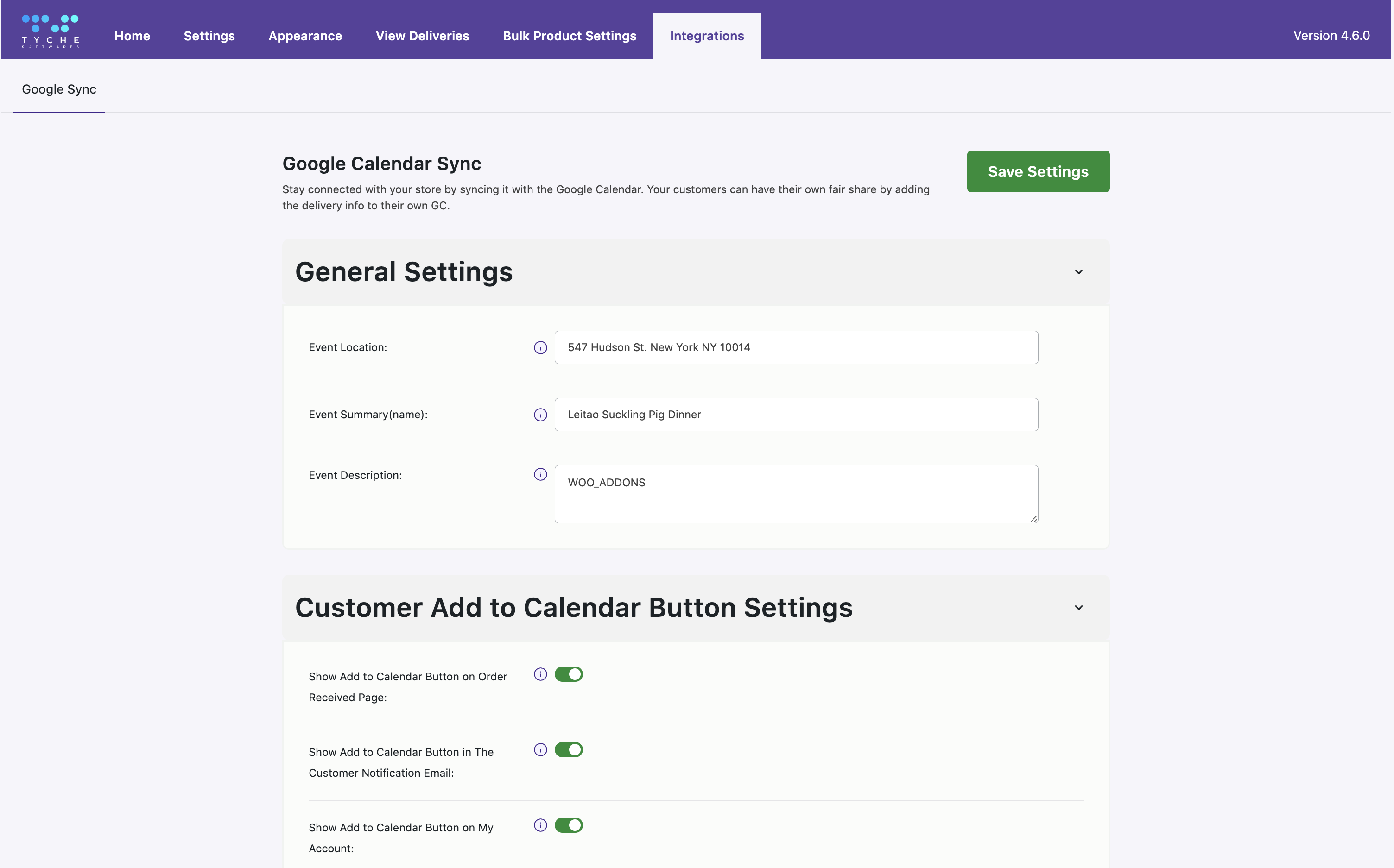Click the Event Summary(name) input field
Screen dimensions: 1394x868
(796, 415)
